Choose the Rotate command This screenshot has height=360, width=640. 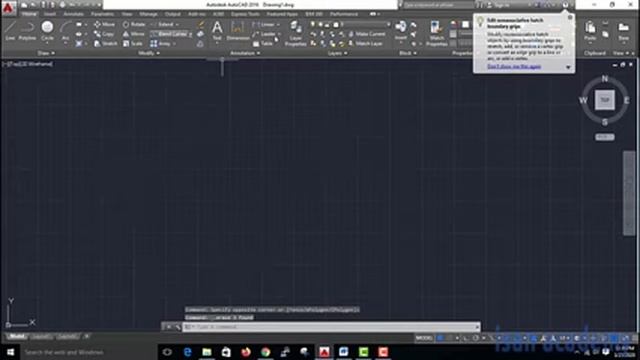[134, 24]
